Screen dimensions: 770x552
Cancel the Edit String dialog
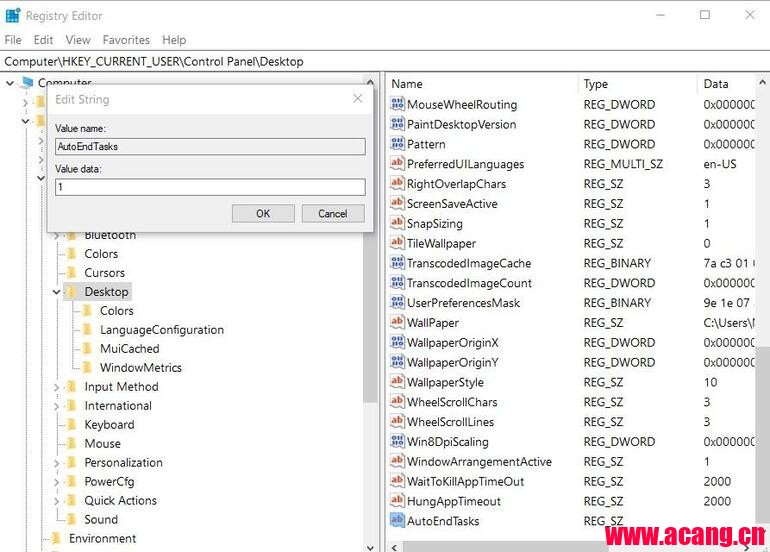tap(332, 214)
